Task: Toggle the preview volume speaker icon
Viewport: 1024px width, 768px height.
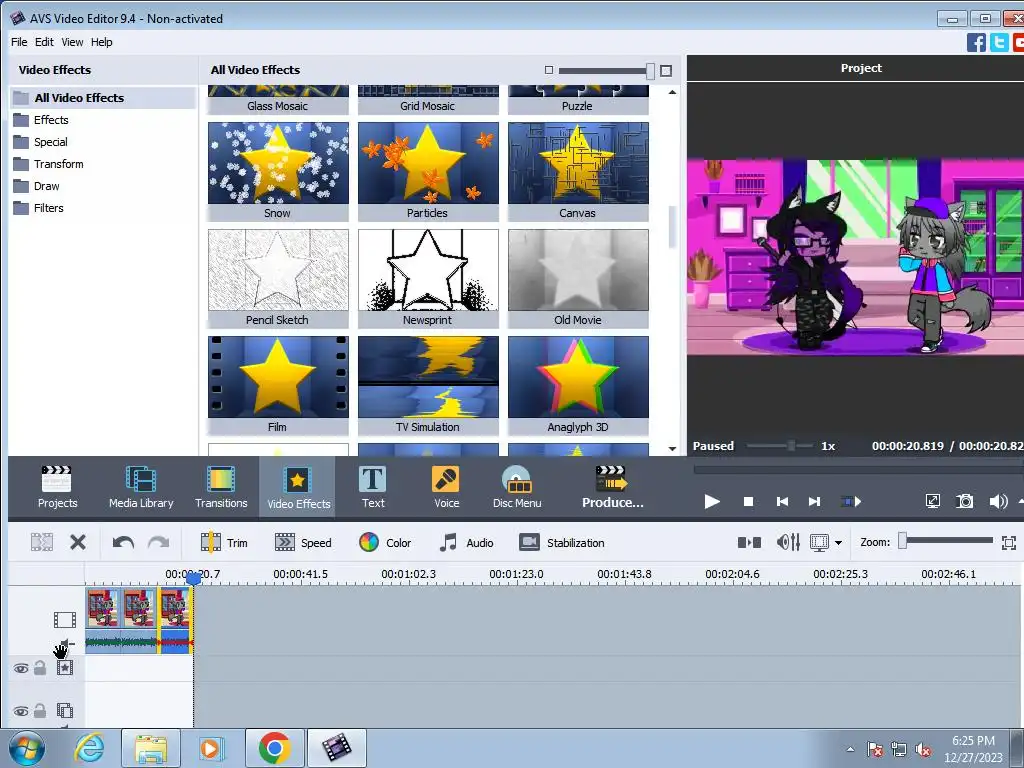Action: coord(998,502)
